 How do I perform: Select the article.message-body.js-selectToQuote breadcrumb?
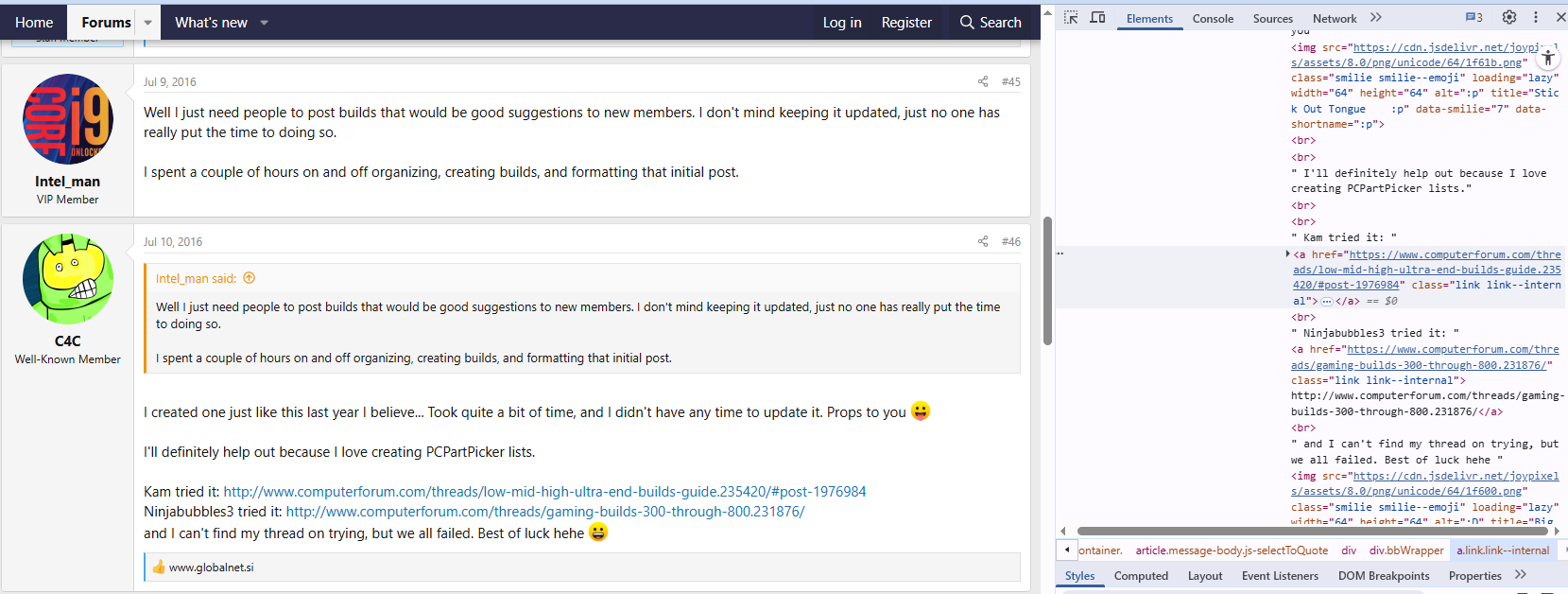coord(1232,550)
